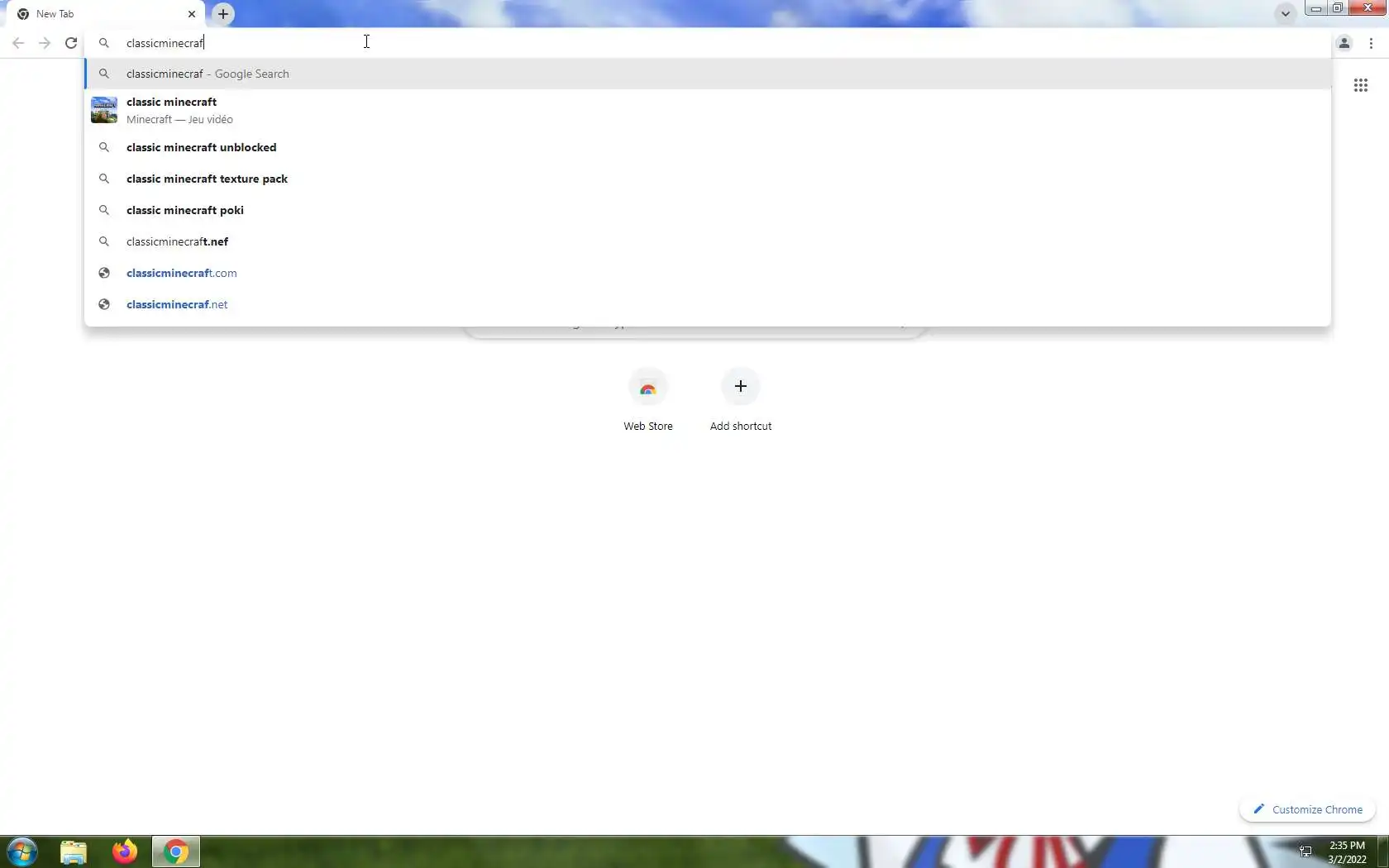Open the Windows Start menu
This screenshot has height=868, width=1389.
tap(22, 851)
